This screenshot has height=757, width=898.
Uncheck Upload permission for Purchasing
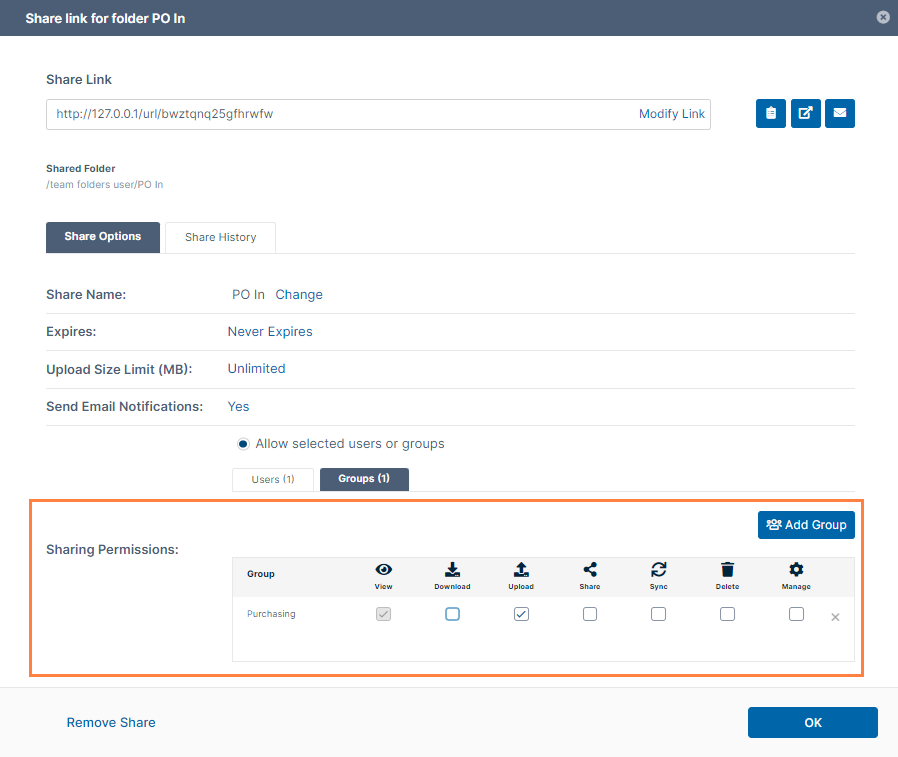[521, 614]
